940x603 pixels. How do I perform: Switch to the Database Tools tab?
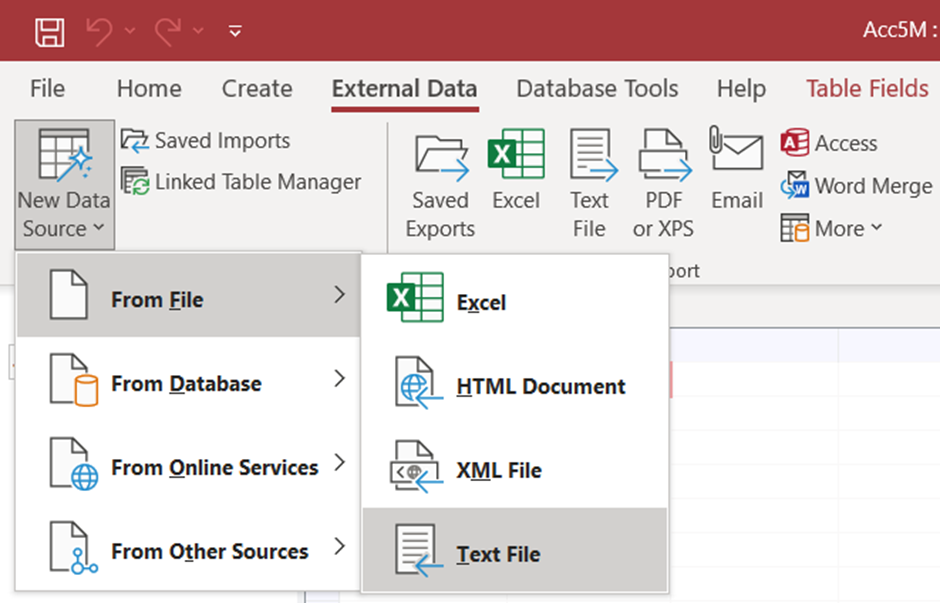pos(596,88)
